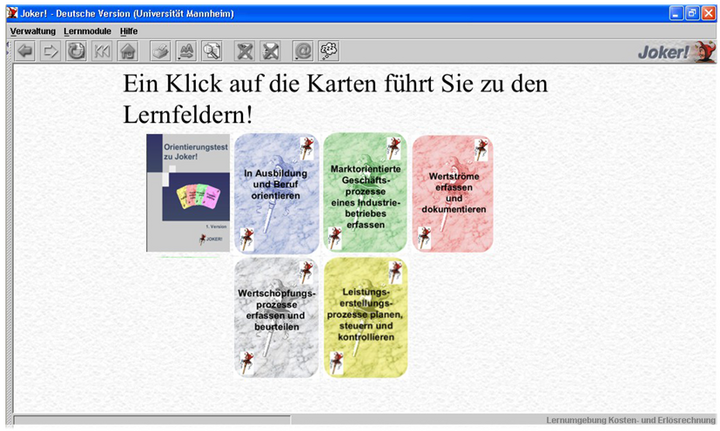
Task: Open the Verwaltung menu
Action: click(33, 31)
